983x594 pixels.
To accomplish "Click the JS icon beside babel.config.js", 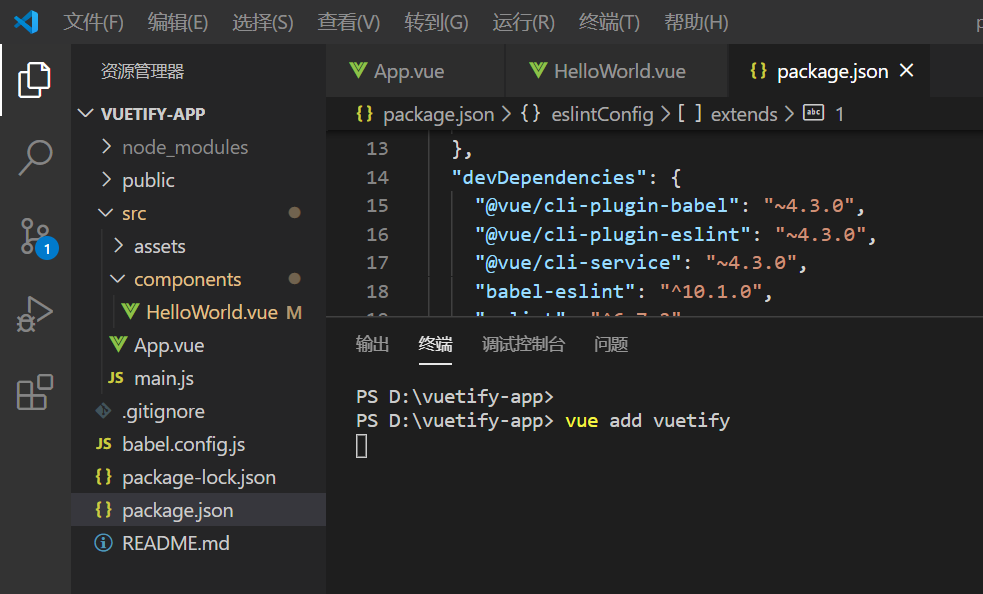I will (x=103, y=444).
